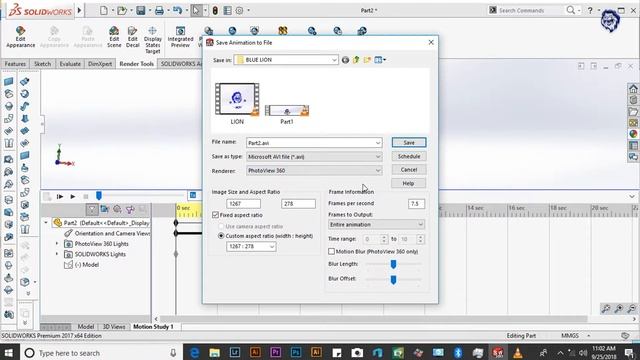Click the filter icon in Motion Study tree
The height and width of the screenshot is (360, 640).
tap(92, 210)
